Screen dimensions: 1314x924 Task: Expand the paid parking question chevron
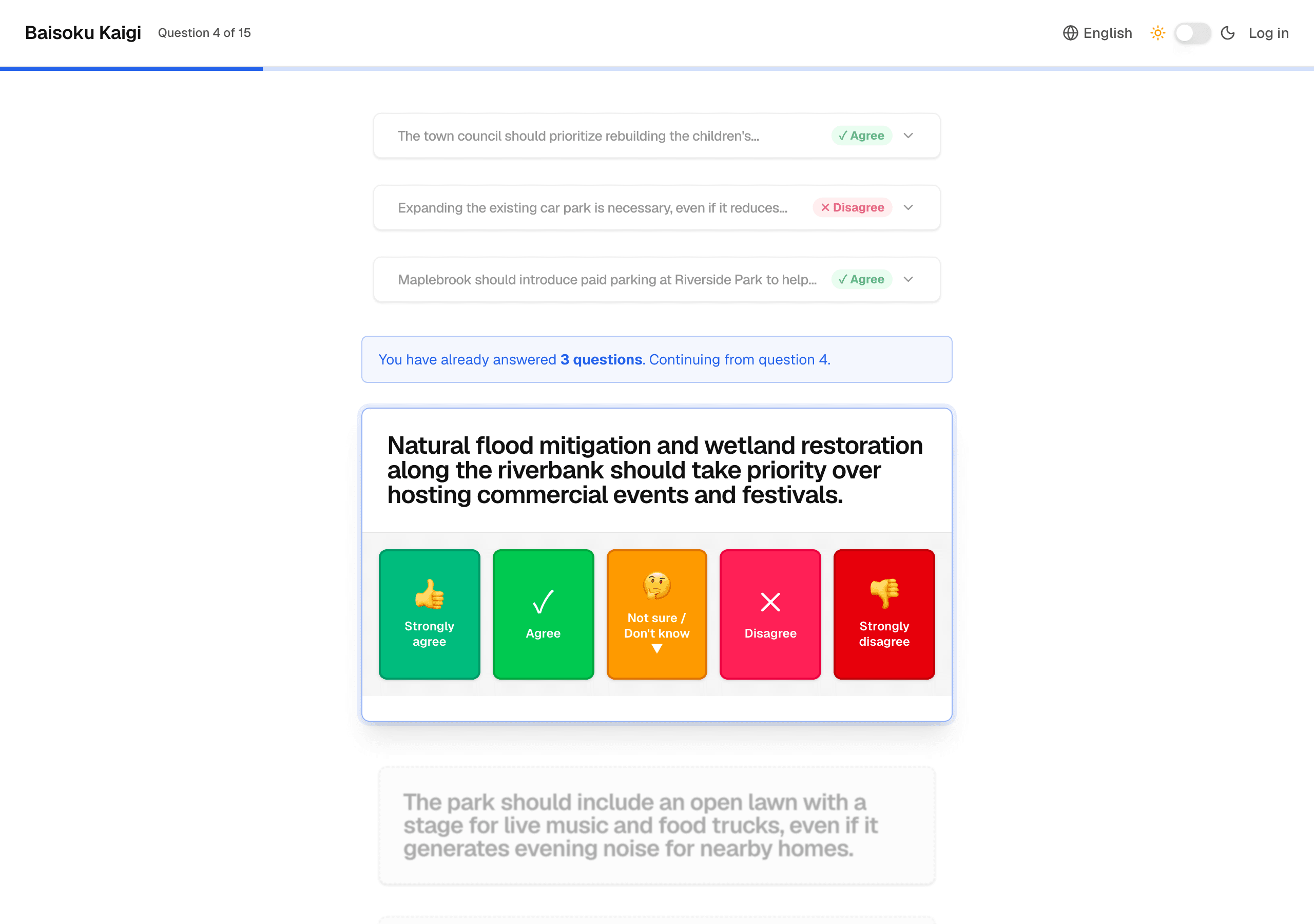[908, 279]
